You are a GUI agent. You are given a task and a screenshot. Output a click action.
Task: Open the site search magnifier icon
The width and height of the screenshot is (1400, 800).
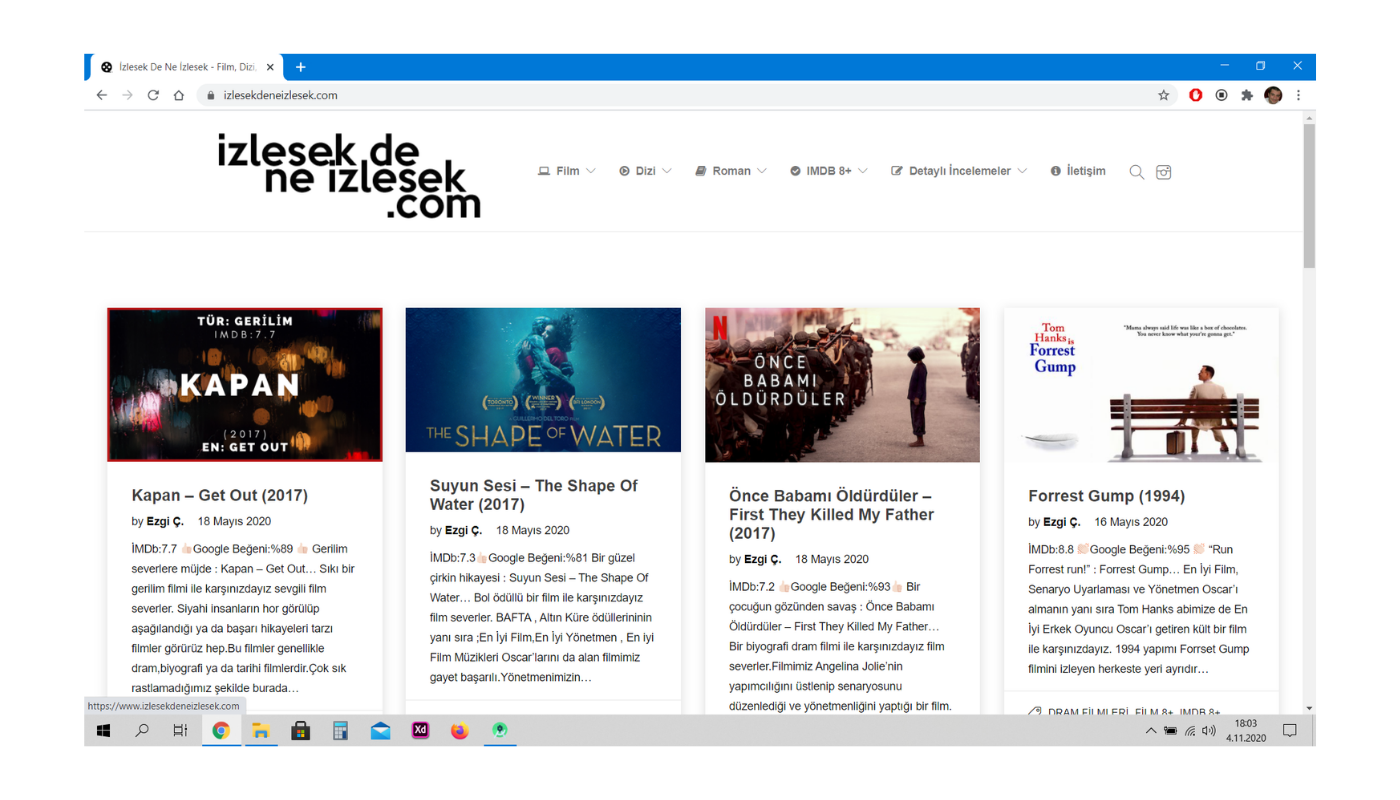1136,172
